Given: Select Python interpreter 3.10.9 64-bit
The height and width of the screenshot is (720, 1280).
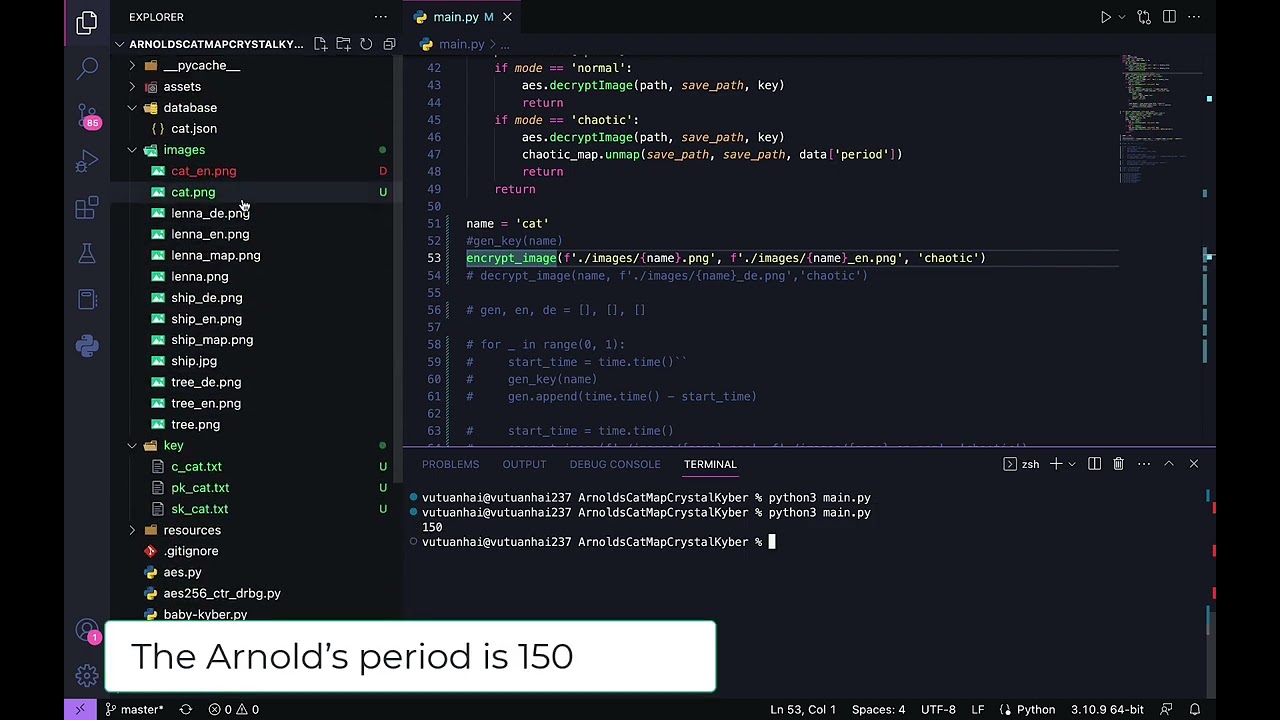Looking at the screenshot, I should [1106, 709].
